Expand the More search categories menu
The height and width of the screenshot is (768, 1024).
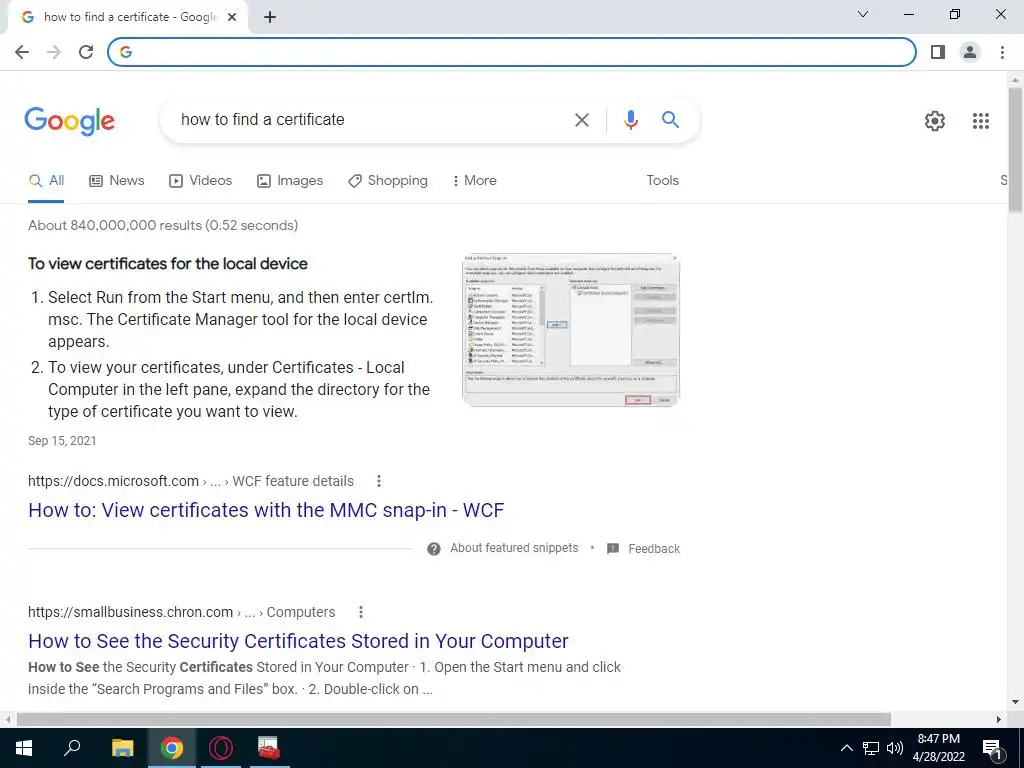pos(474,181)
